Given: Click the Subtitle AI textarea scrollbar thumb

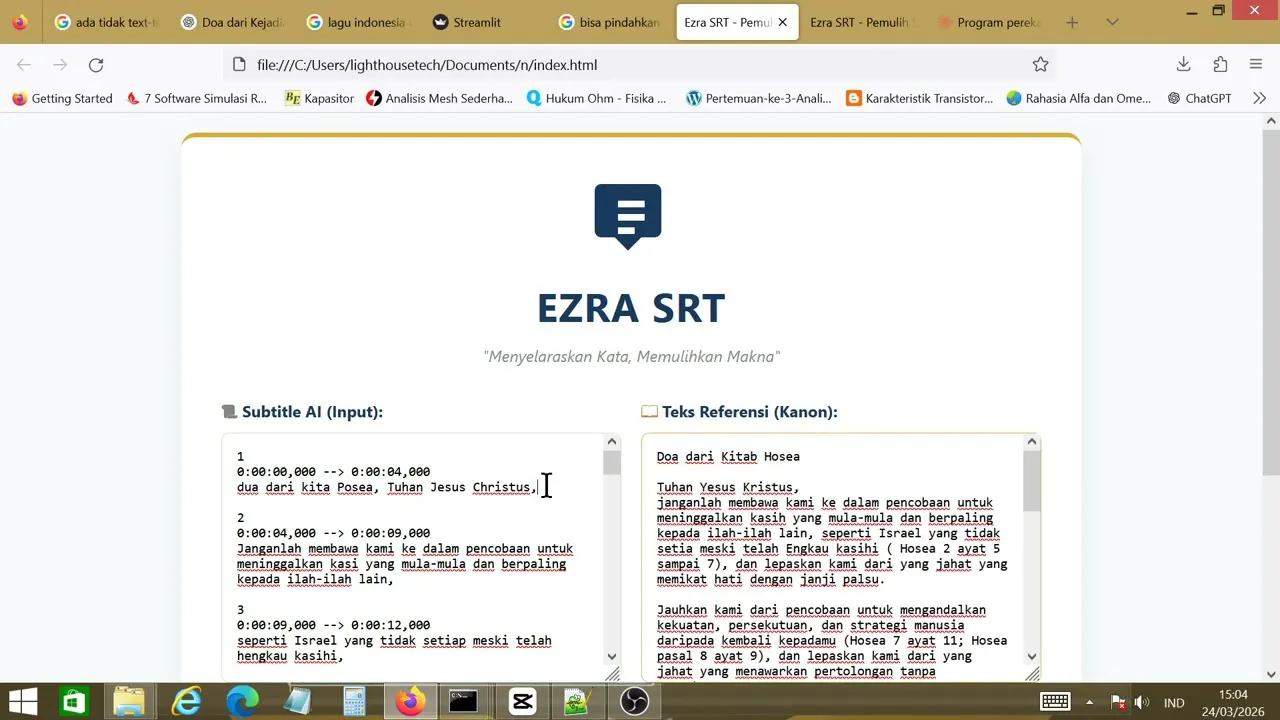Looking at the screenshot, I should point(612,462).
